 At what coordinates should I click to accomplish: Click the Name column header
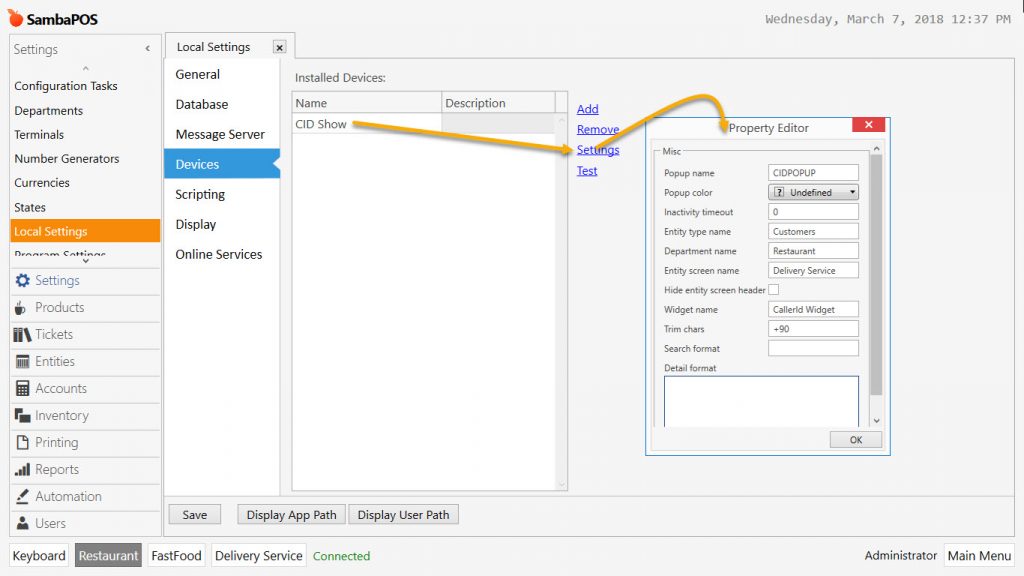pos(366,103)
